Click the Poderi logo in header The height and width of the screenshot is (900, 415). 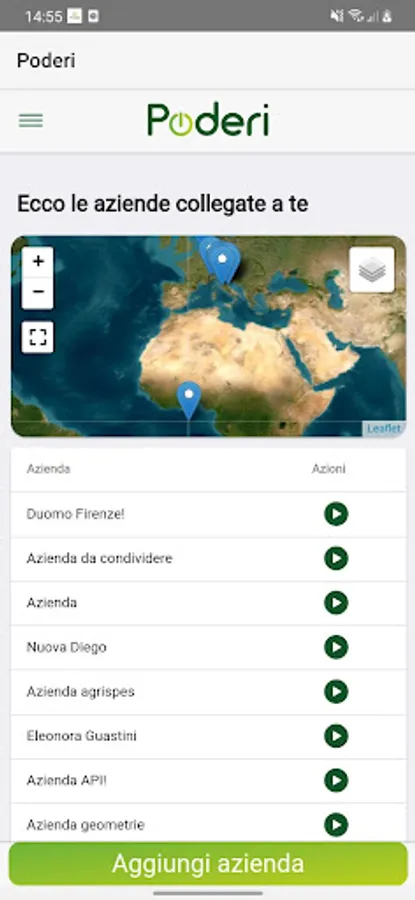pyautogui.click(x=208, y=120)
